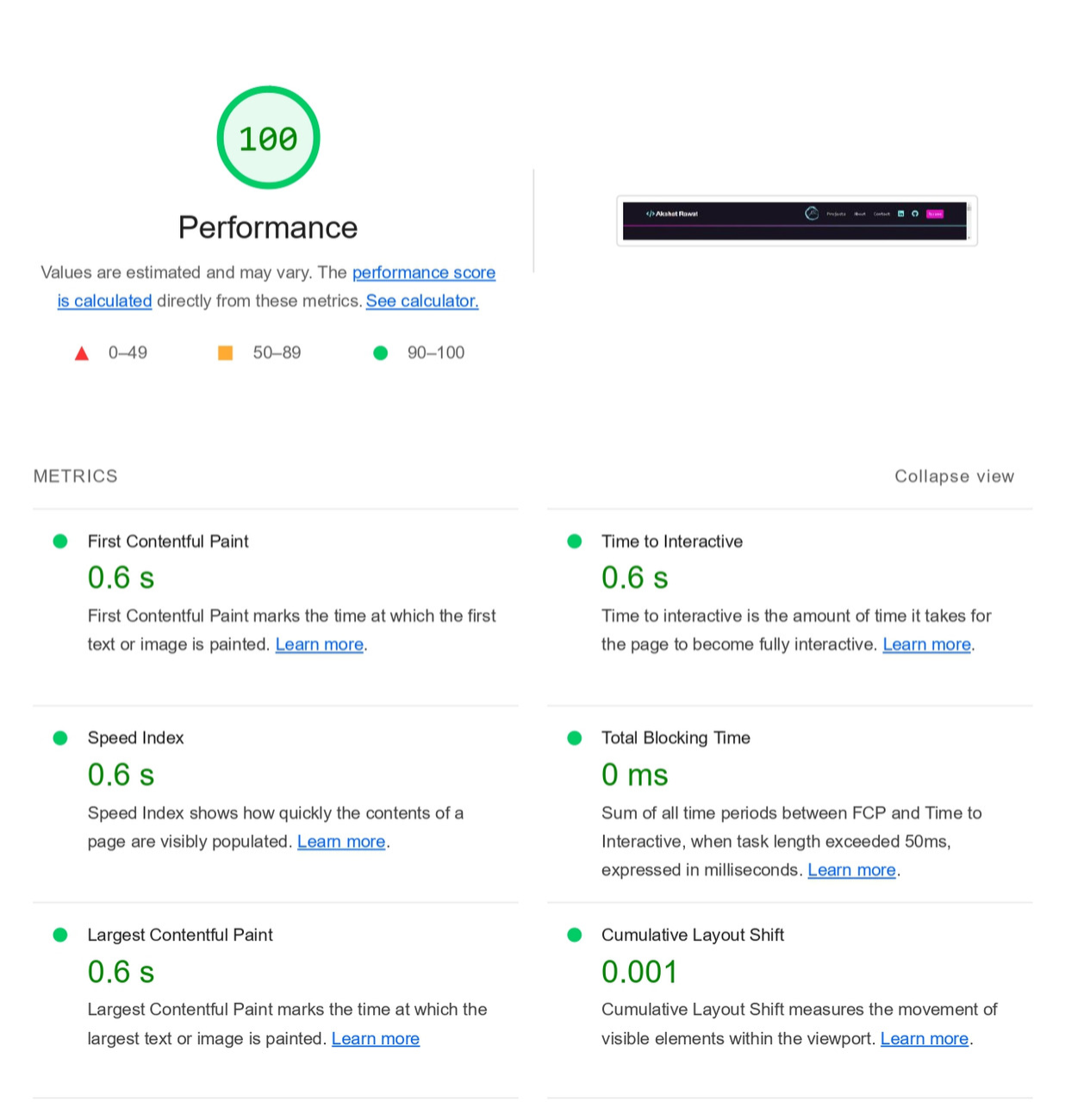Viewport: 1065px width, 1120px height.
Task: Click the pink Resume button in the preview
Action: 935,213
